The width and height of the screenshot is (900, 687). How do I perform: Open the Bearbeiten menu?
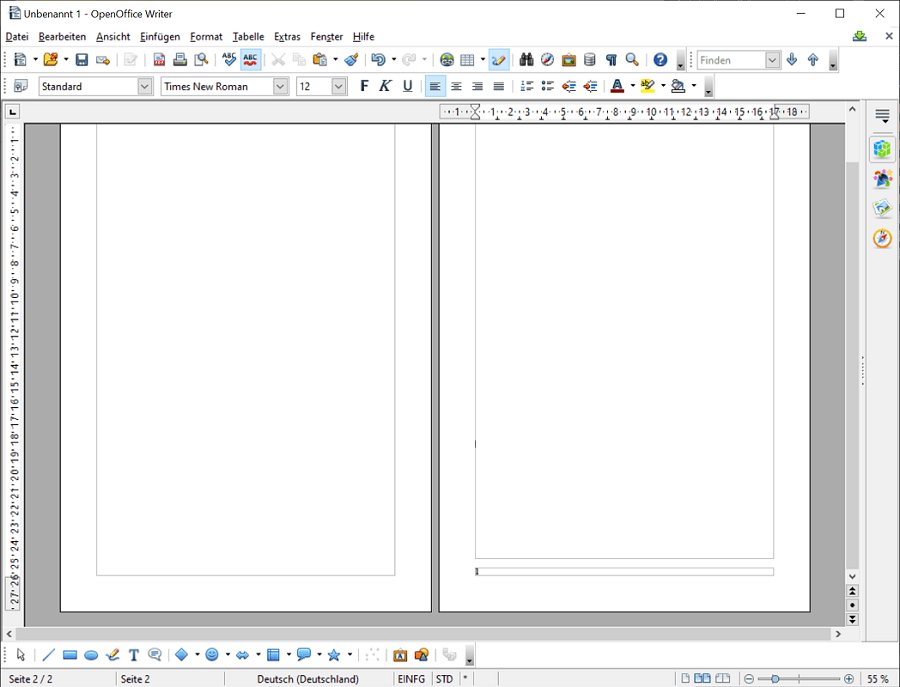62,37
